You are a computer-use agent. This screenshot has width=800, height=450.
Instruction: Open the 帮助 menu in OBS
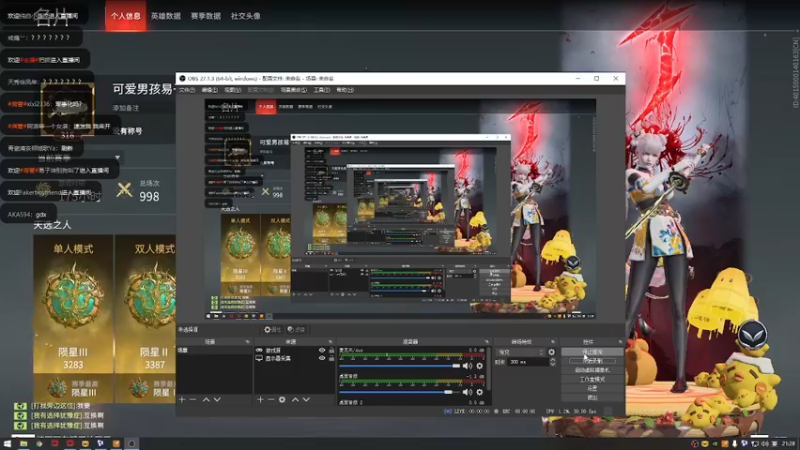(x=345, y=90)
